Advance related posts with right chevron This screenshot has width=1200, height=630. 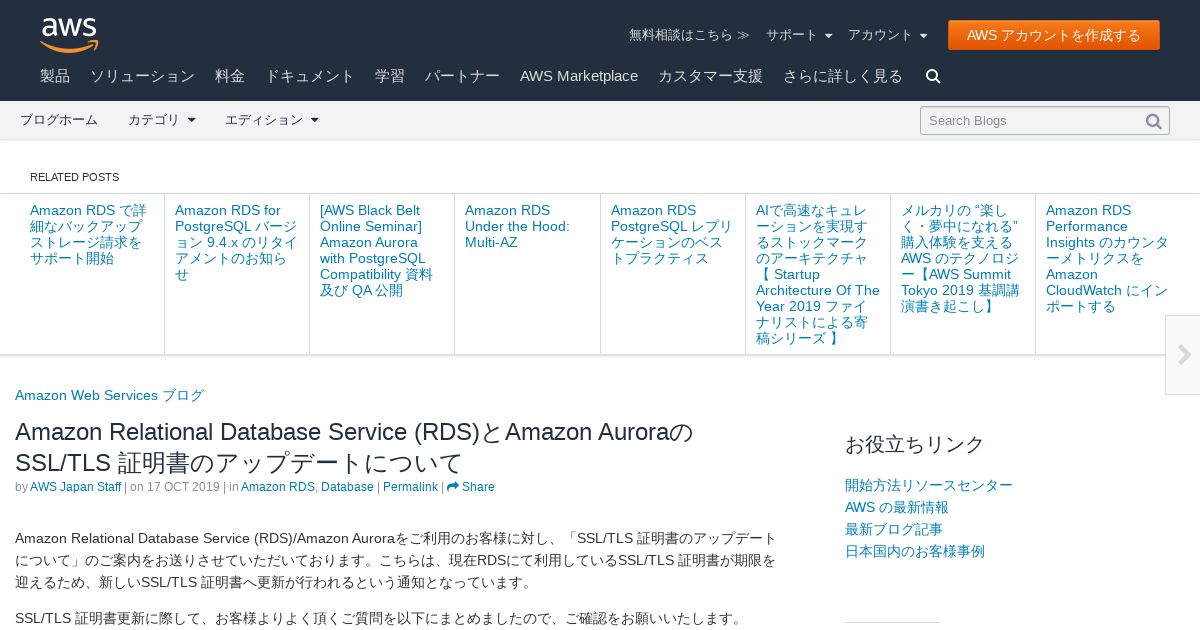(x=1184, y=355)
